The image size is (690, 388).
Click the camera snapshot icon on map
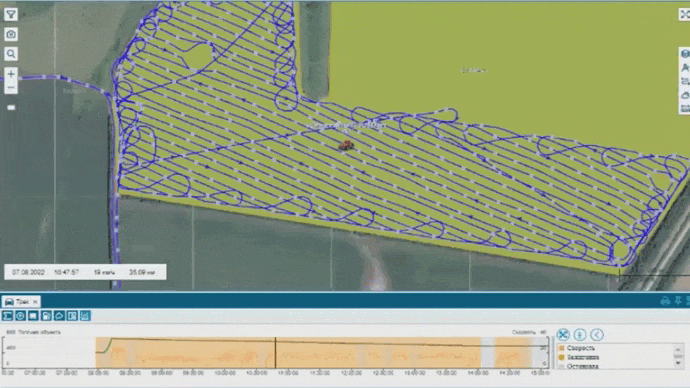(x=11, y=34)
